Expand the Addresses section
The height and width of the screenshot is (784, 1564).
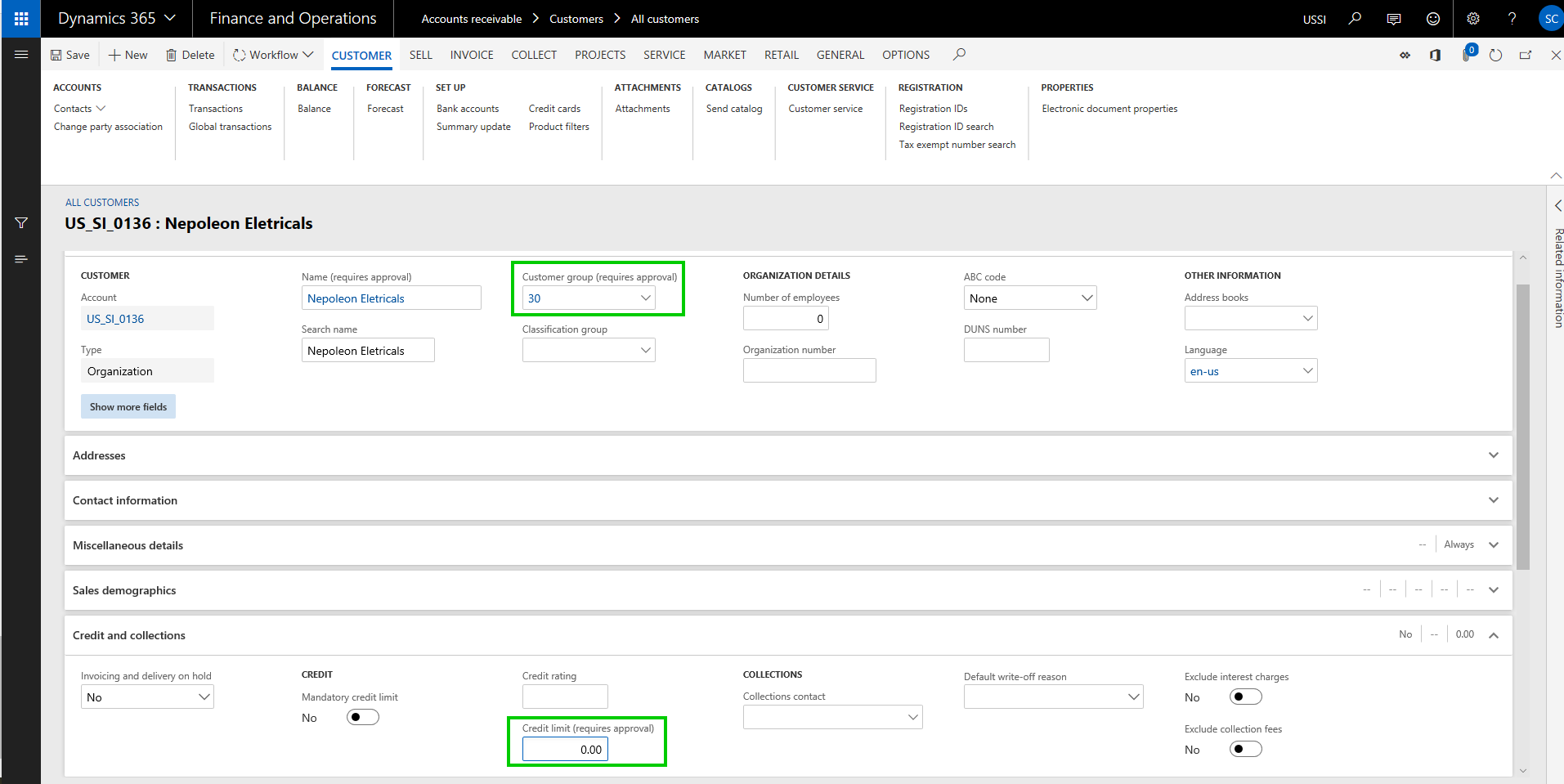click(x=1493, y=455)
